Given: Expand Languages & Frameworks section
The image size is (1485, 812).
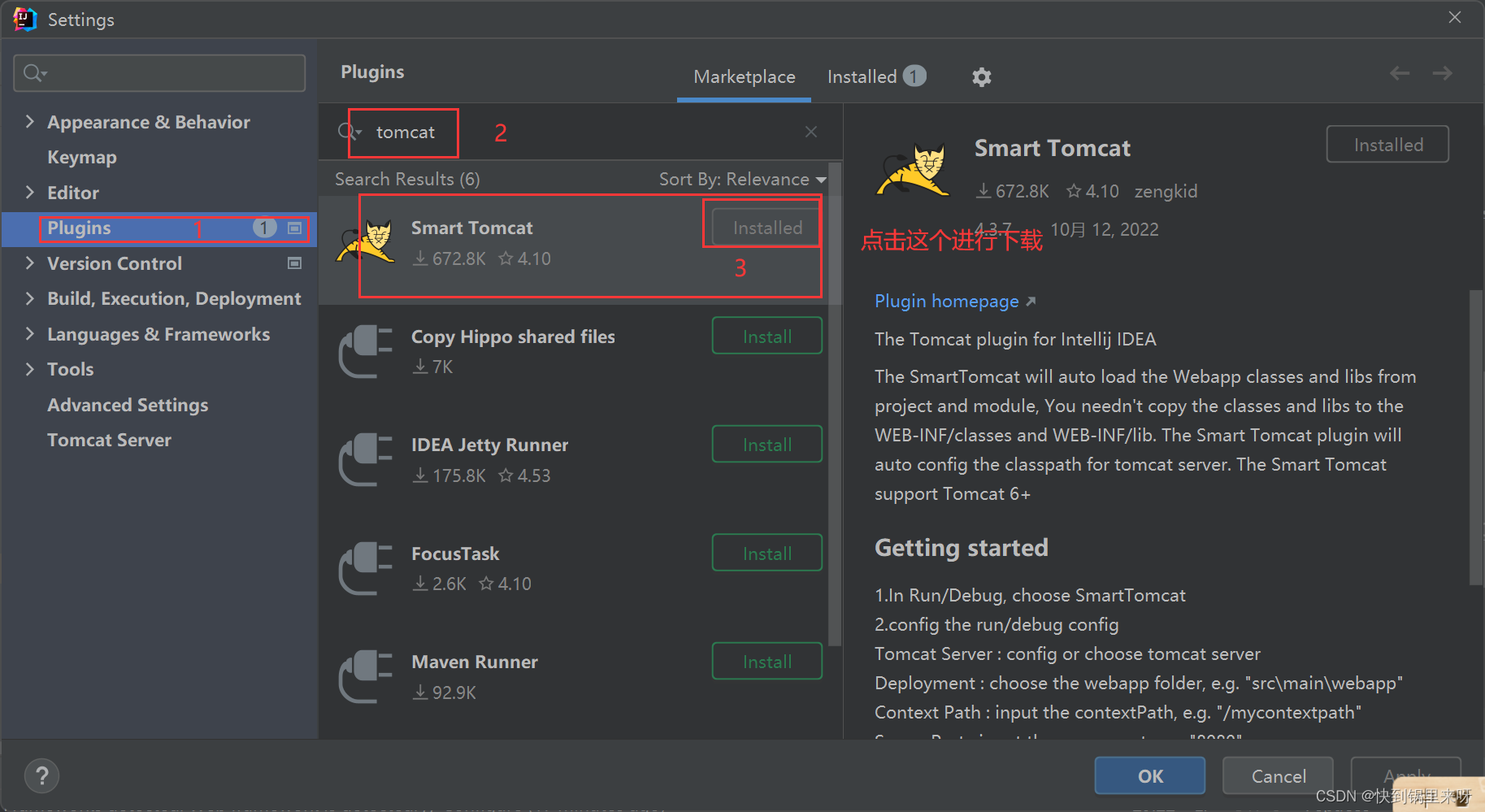Looking at the screenshot, I should coord(30,334).
